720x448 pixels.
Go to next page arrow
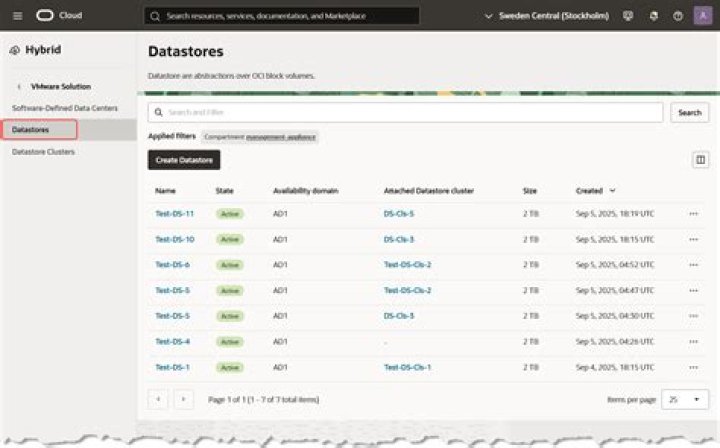(x=183, y=399)
